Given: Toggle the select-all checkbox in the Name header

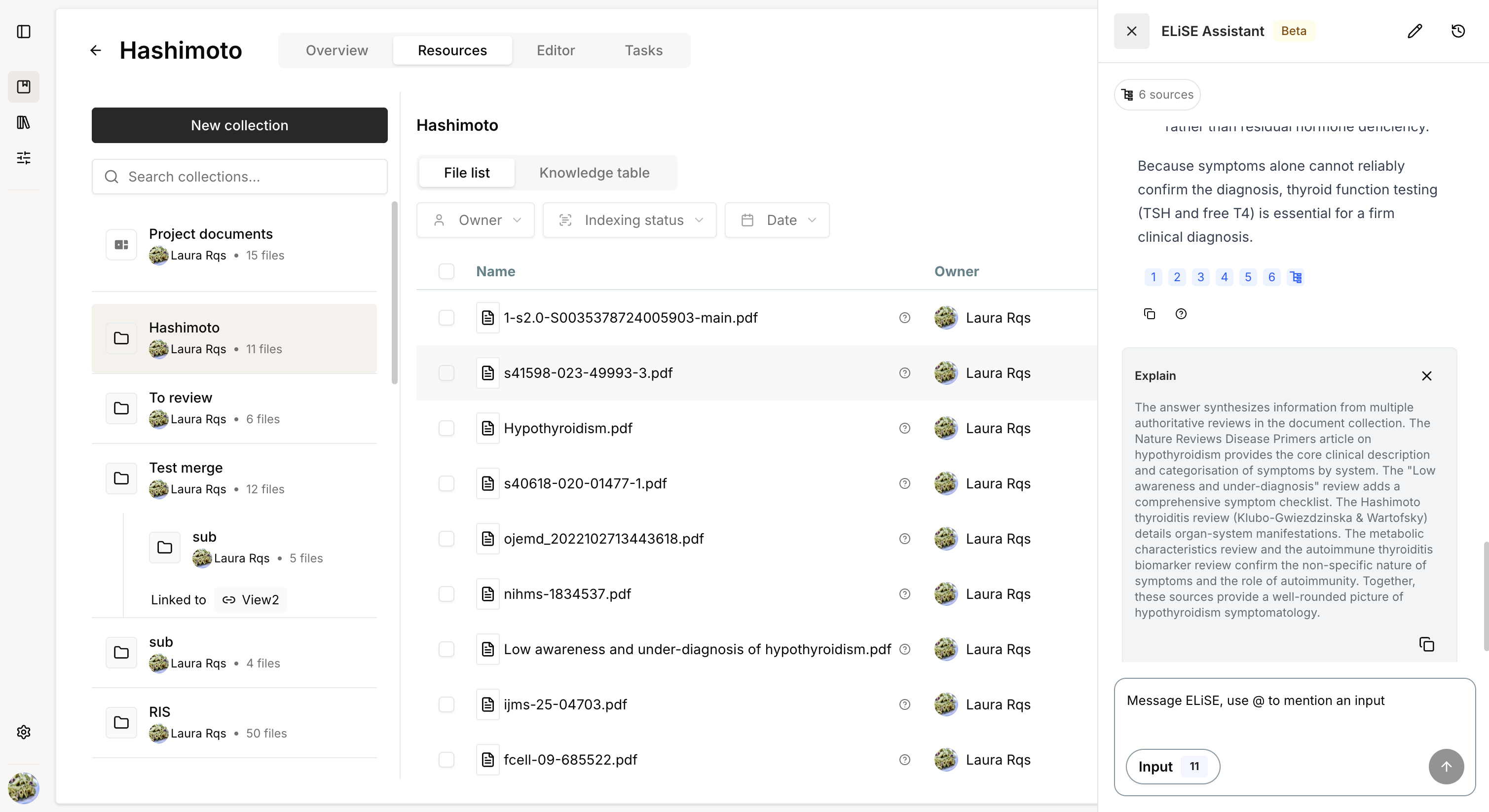Looking at the screenshot, I should tap(446, 271).
